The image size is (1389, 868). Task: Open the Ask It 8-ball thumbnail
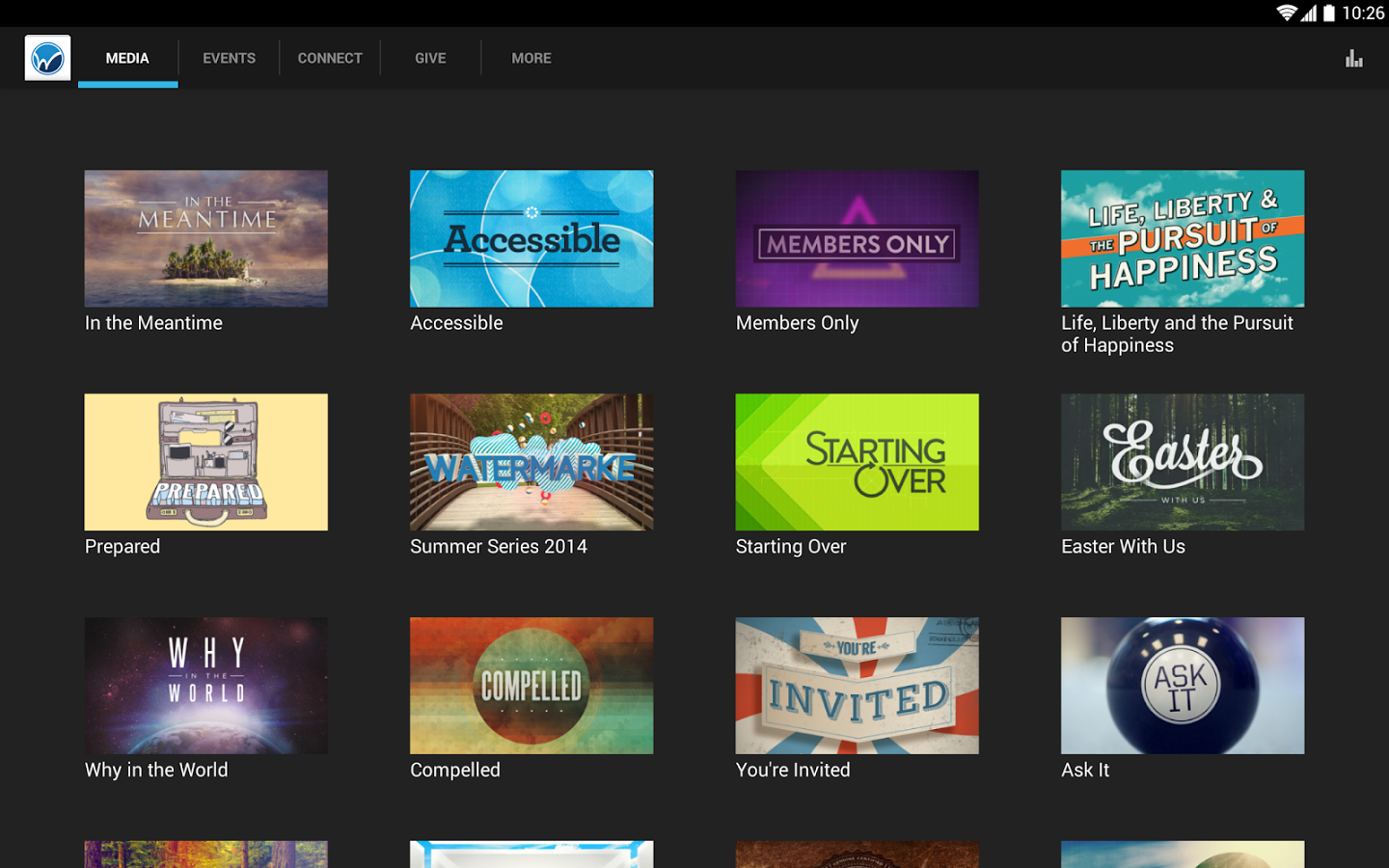pos(1183,686)
